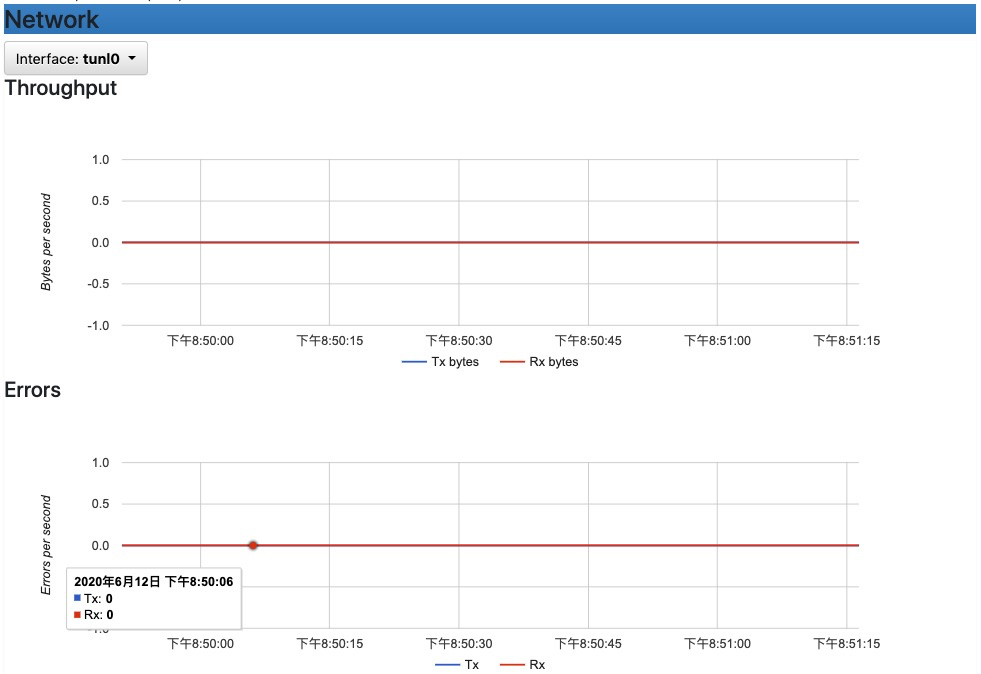Click the tooltip showing 2020年6月12日 下午8:50:06
The image size is (981, 674).
(x=154, y=598)
